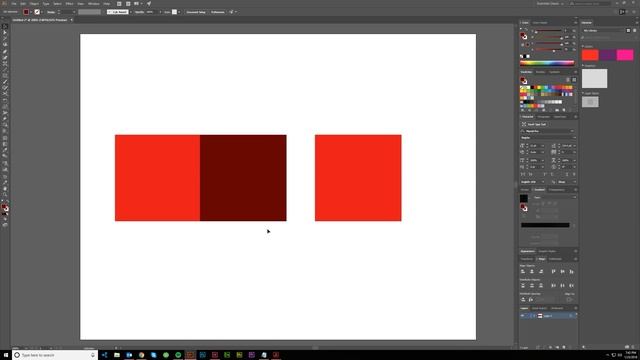Open the Window menu
This screenshot has height=360, width=640.
tap(93, 4)
